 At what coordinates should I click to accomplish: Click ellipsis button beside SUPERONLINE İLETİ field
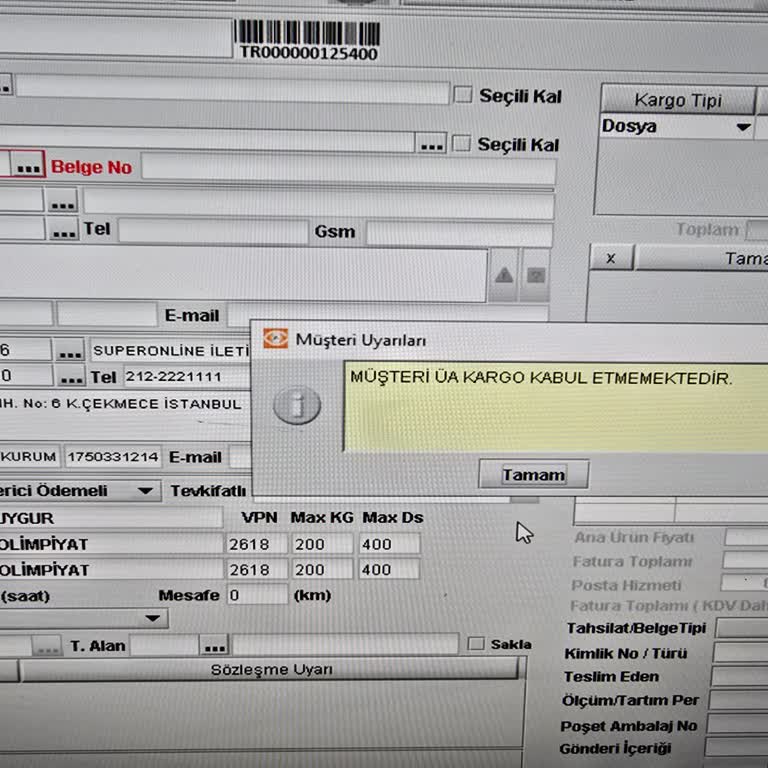(x=70, y=350)
